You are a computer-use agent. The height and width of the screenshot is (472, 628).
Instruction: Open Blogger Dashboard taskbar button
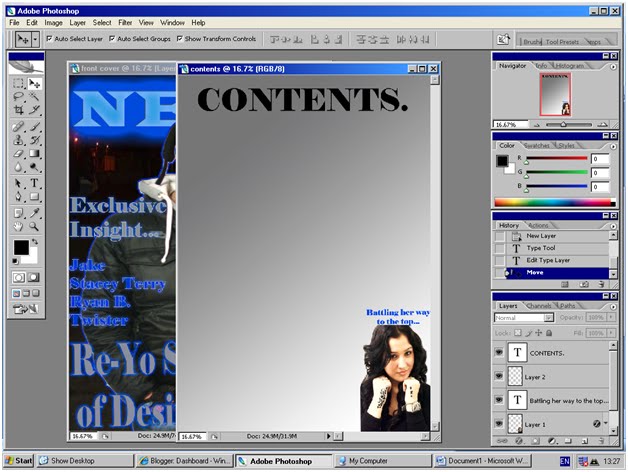click(x=184, y=461)
